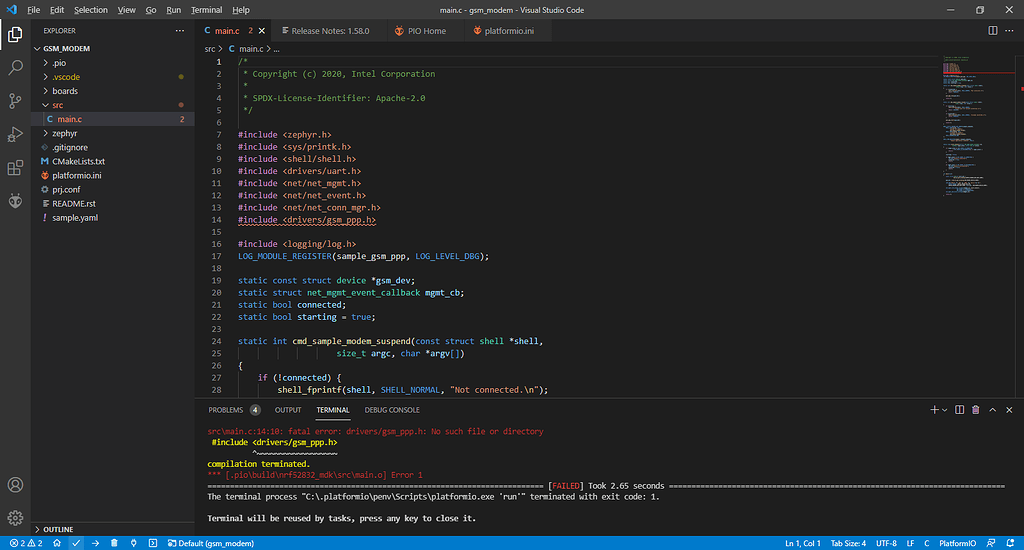Open the Terminal menu in menu bar
The image size is (1024, 550).
click(x=206, y=9)
